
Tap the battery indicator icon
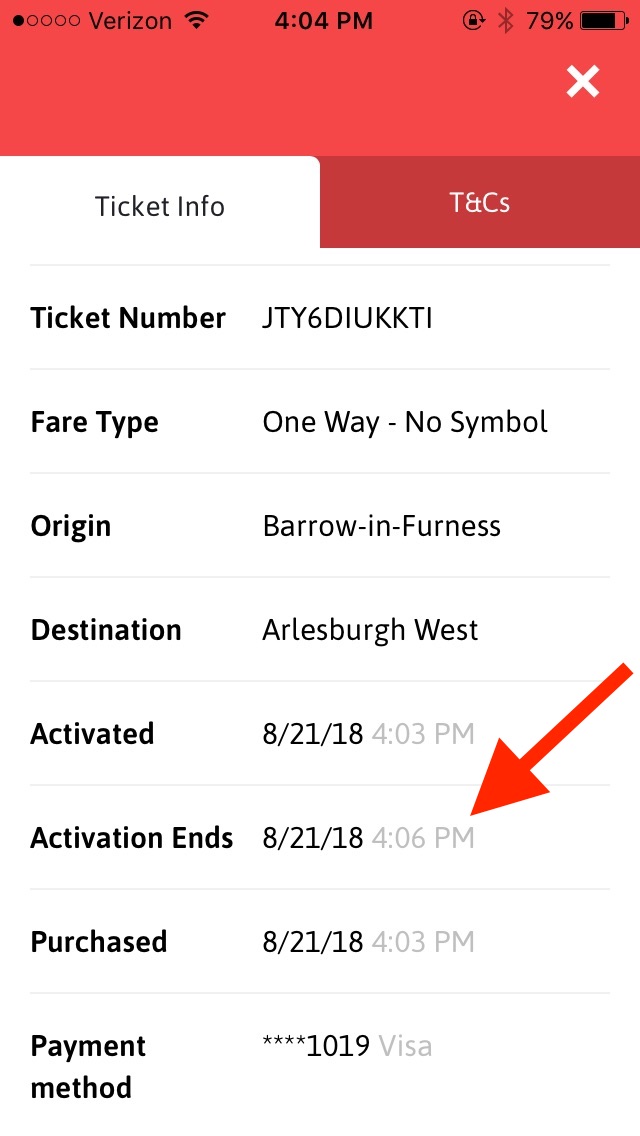(604, 21)
